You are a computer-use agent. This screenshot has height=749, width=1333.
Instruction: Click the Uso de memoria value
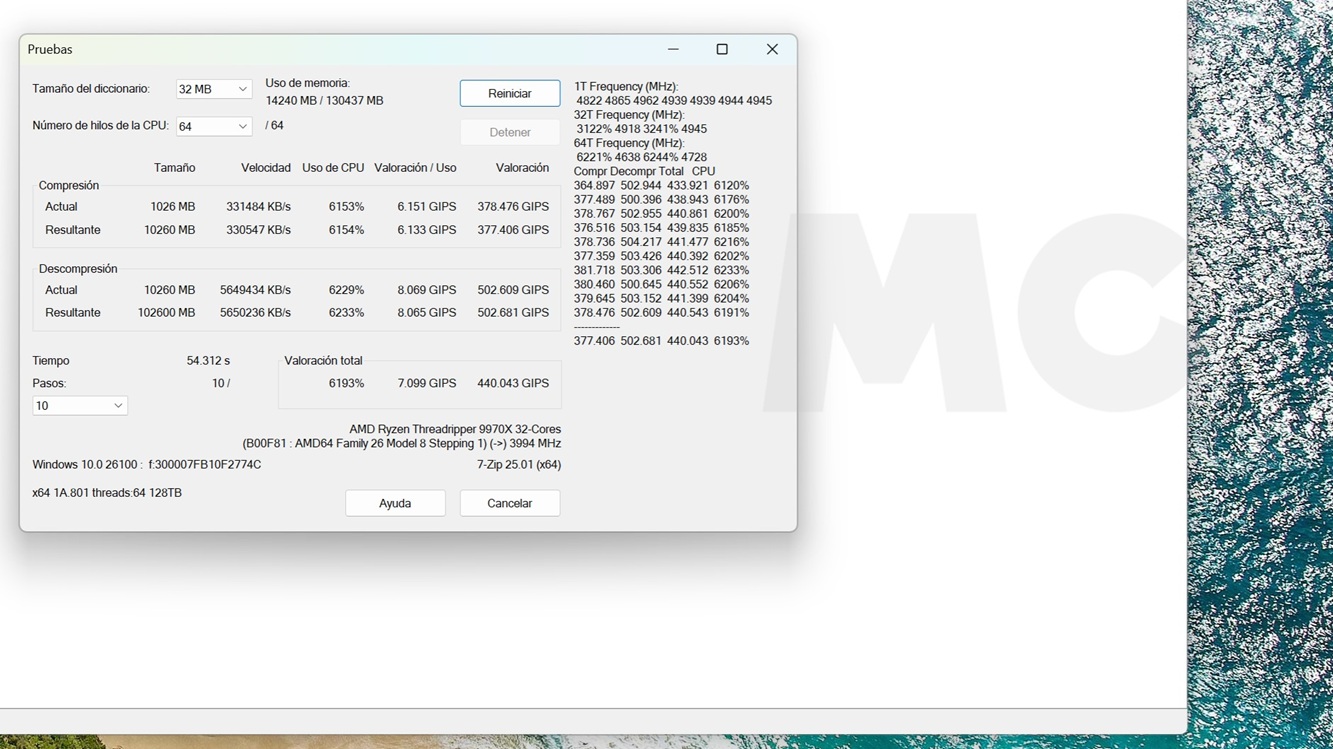(x=324, y=101)
